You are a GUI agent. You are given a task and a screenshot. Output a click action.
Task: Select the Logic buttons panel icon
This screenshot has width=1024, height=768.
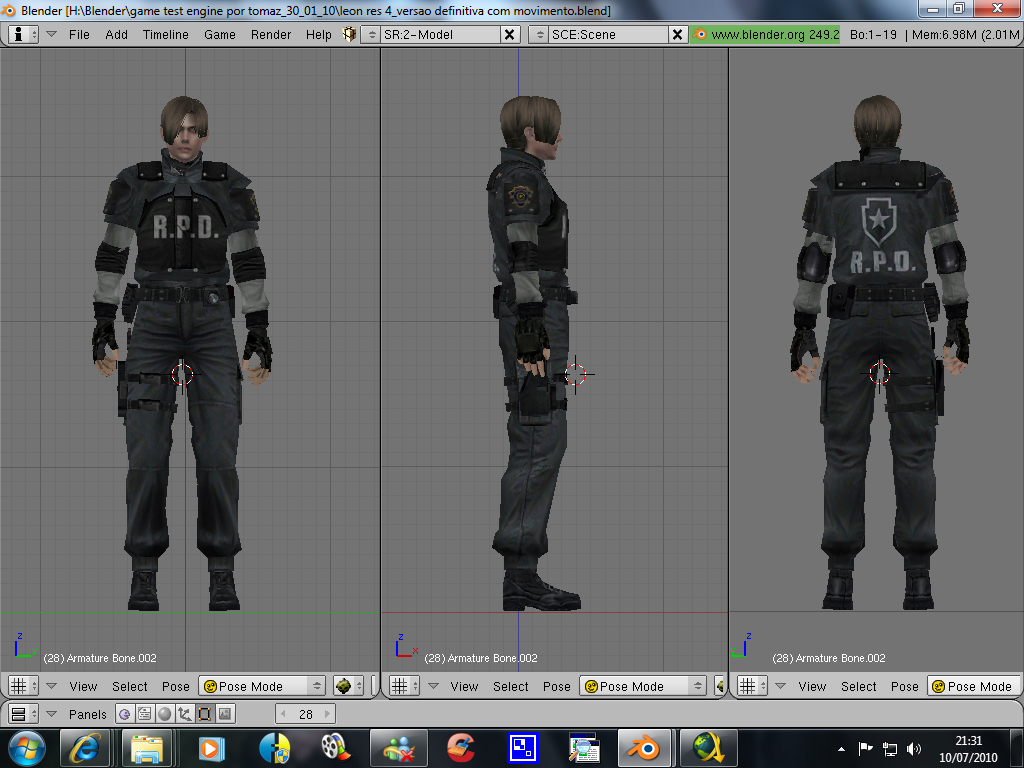[x=124, y=714]
